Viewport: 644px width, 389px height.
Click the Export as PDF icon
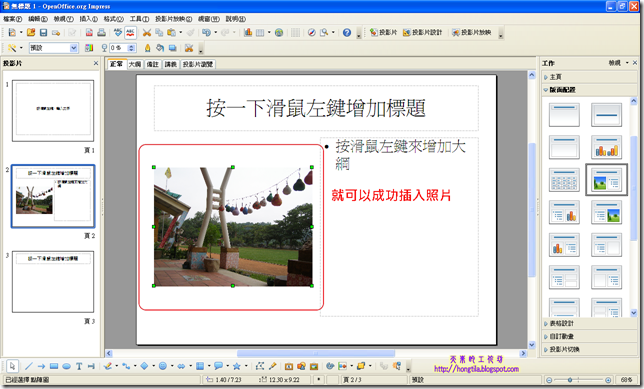[89, 32]
